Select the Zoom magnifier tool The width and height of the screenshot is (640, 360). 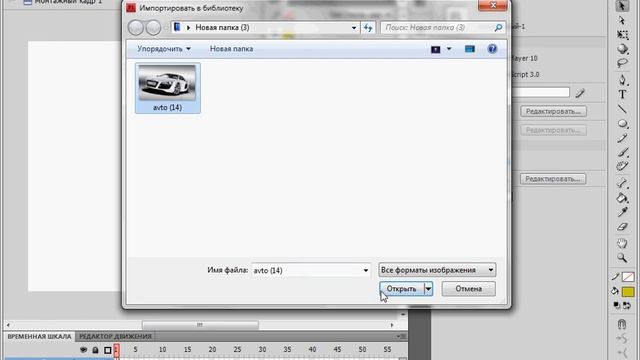tap(622, 258)
